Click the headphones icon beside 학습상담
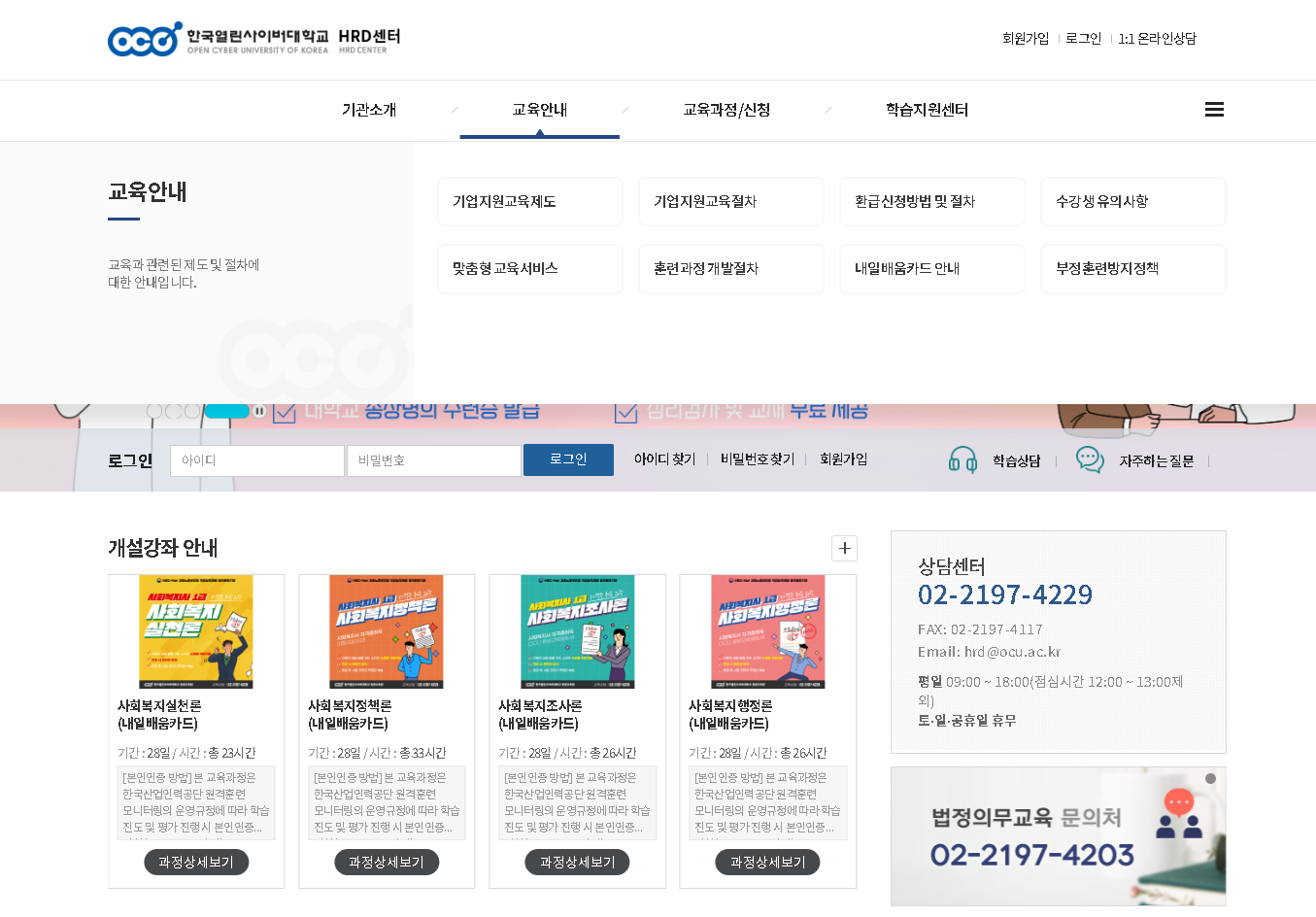Viewport: 1316px width, 917px height. 962,459
